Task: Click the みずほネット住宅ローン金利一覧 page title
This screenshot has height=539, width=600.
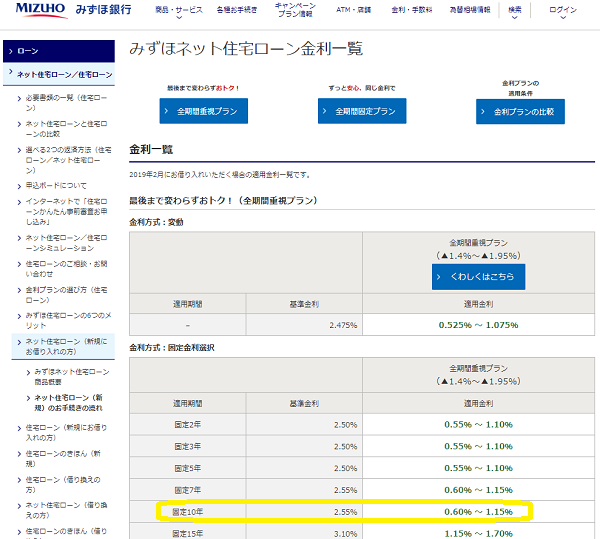Action: point(246,49)
